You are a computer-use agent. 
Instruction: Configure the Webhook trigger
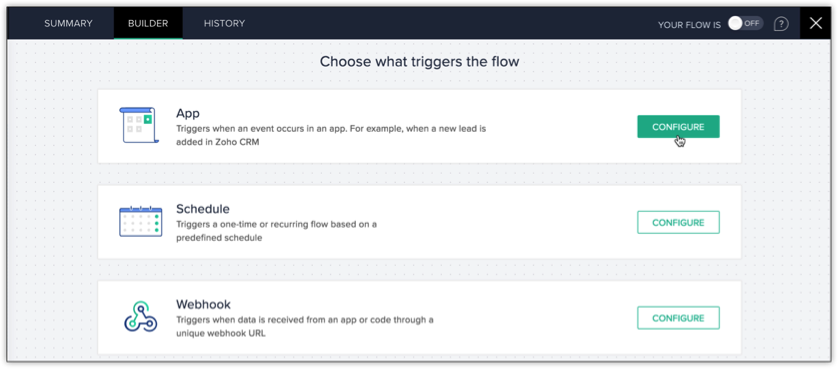click(x=678, y=318)
